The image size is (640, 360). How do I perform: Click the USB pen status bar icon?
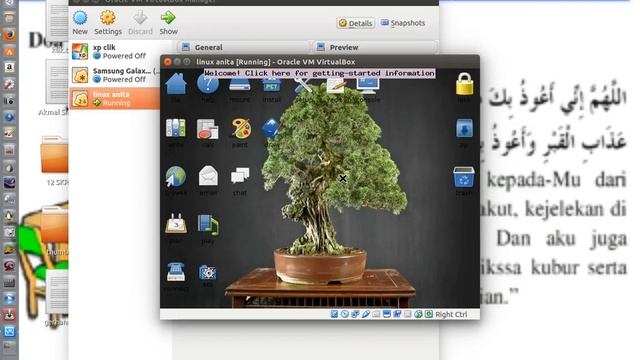click(x=365, y=314)
